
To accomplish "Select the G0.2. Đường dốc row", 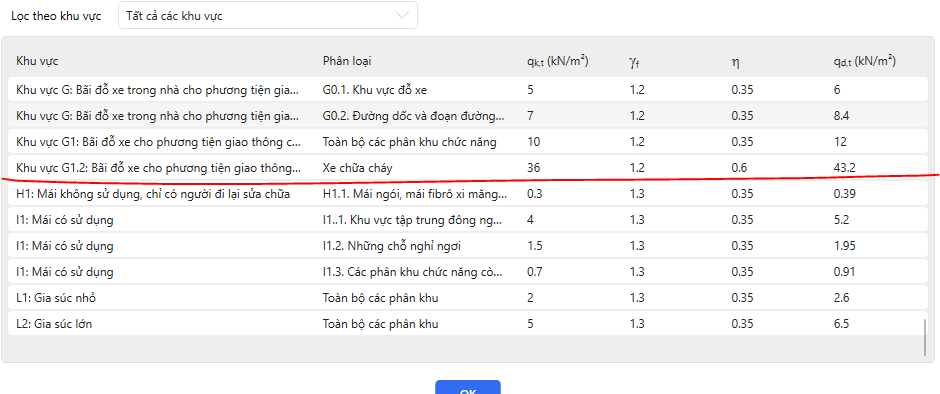I will click(x=468, y=116).
